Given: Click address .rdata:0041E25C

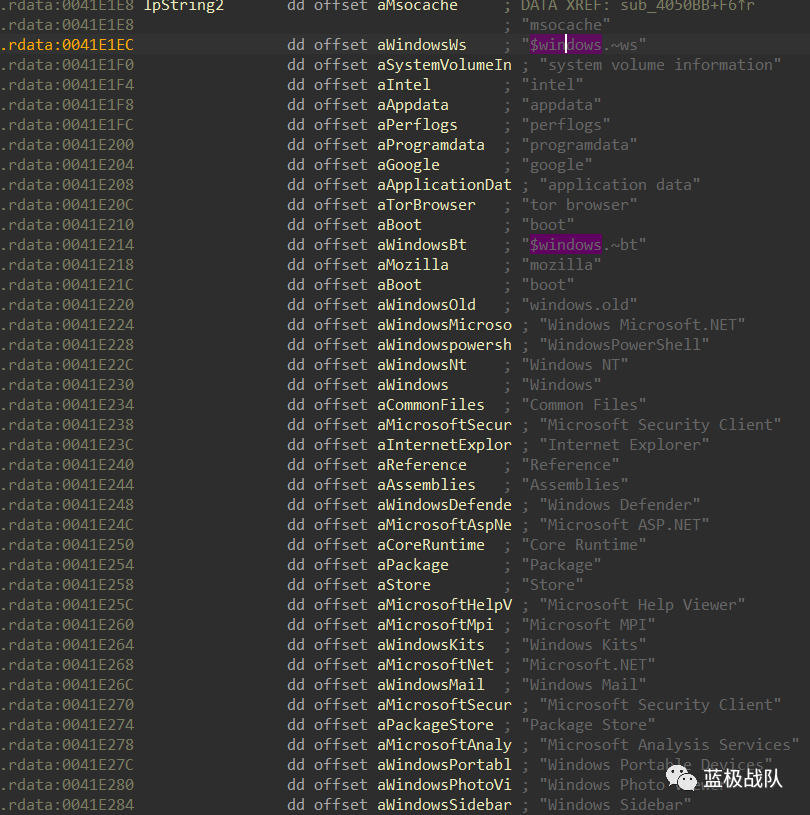Looking at the screenshot, I should (67, 605).
